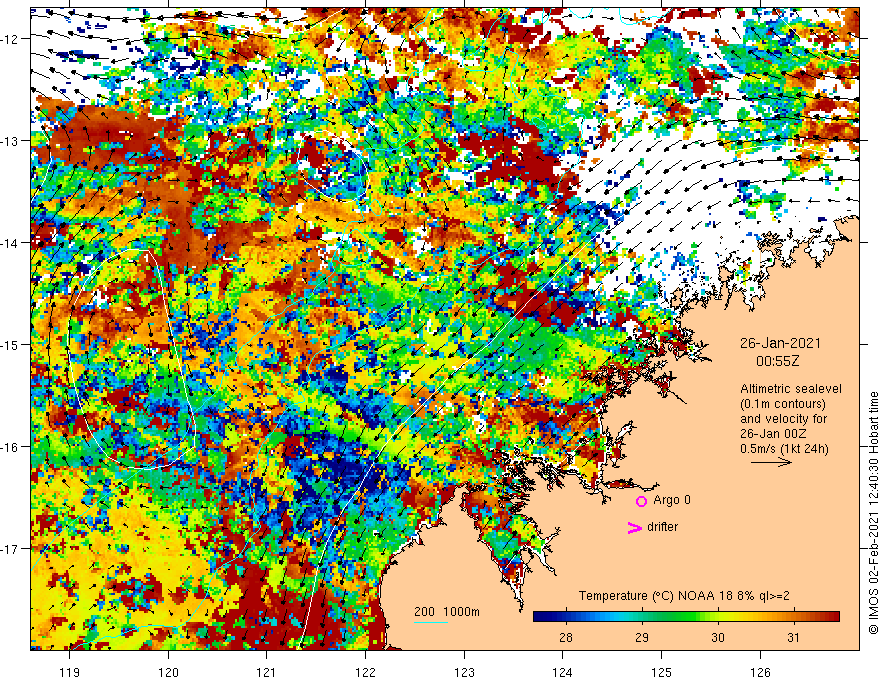Click the 0.5m/s velocity scale arrow

coord(771,462)
